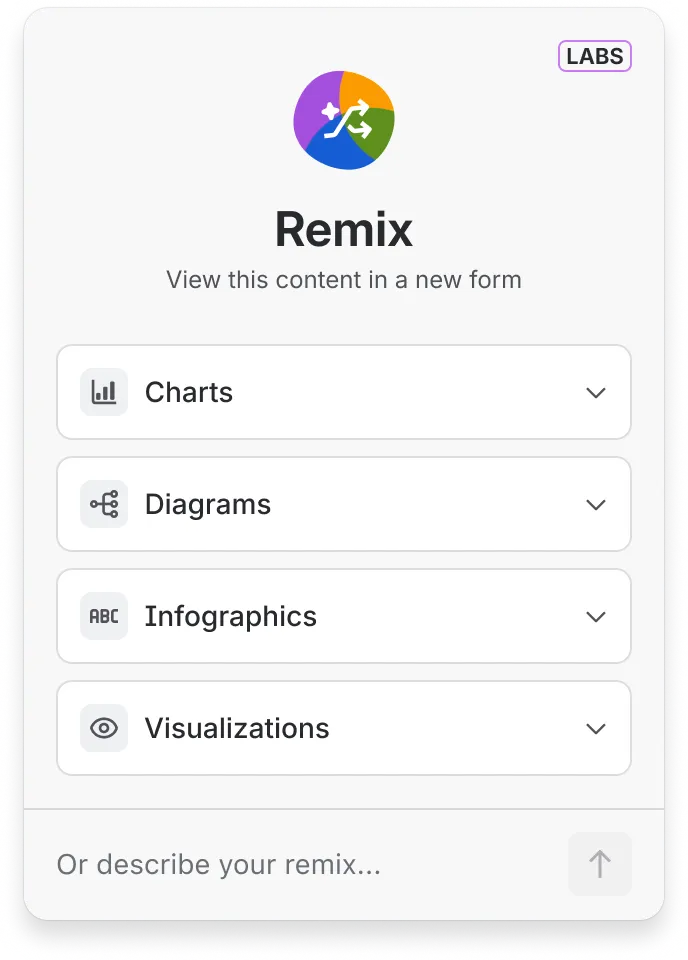The height and width of the screenshot is (960, 688).
Task: Click the bar chart icon beside Charts
Action: click(104, 392)
